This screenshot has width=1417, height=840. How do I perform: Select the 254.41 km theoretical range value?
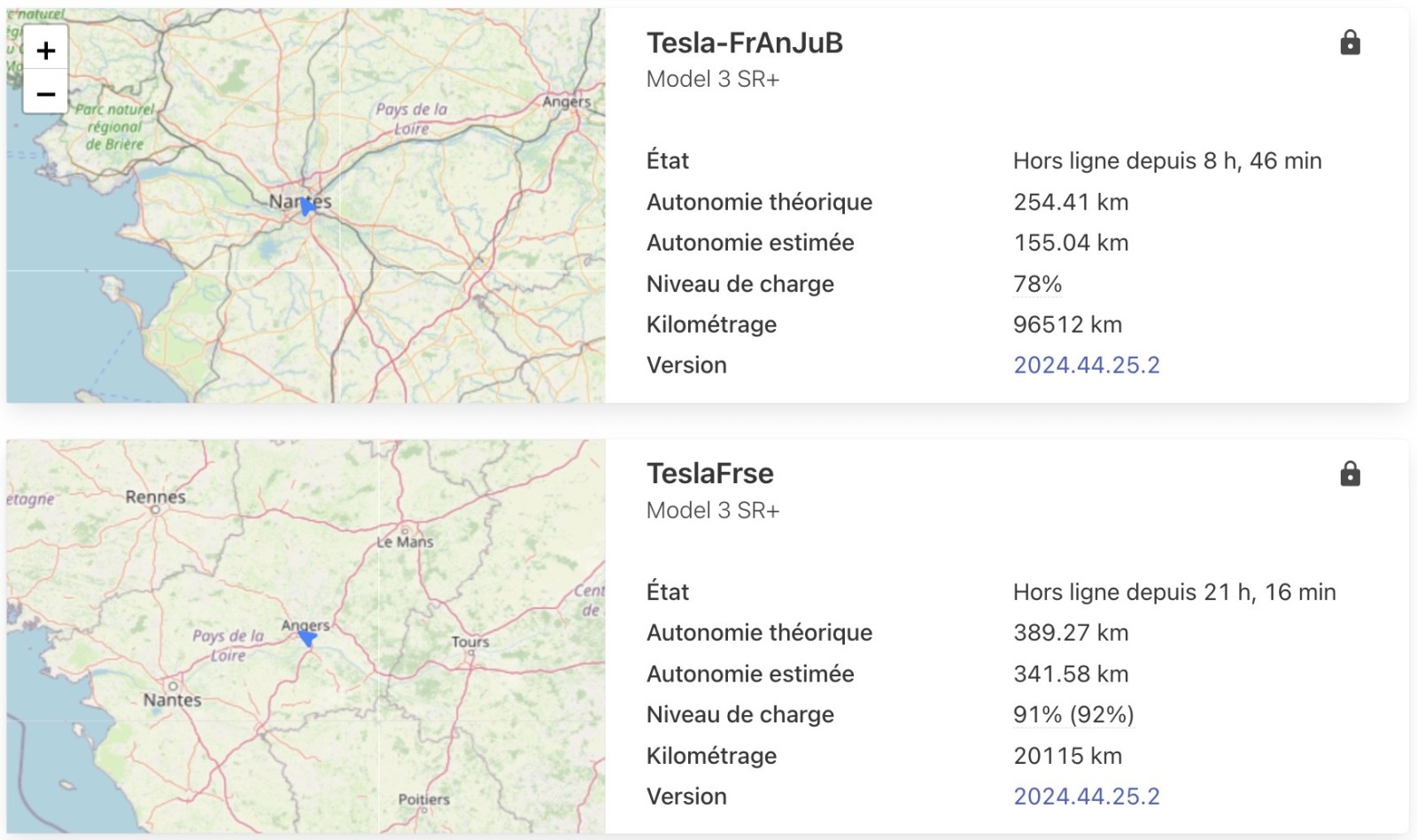click(1071, 202)
